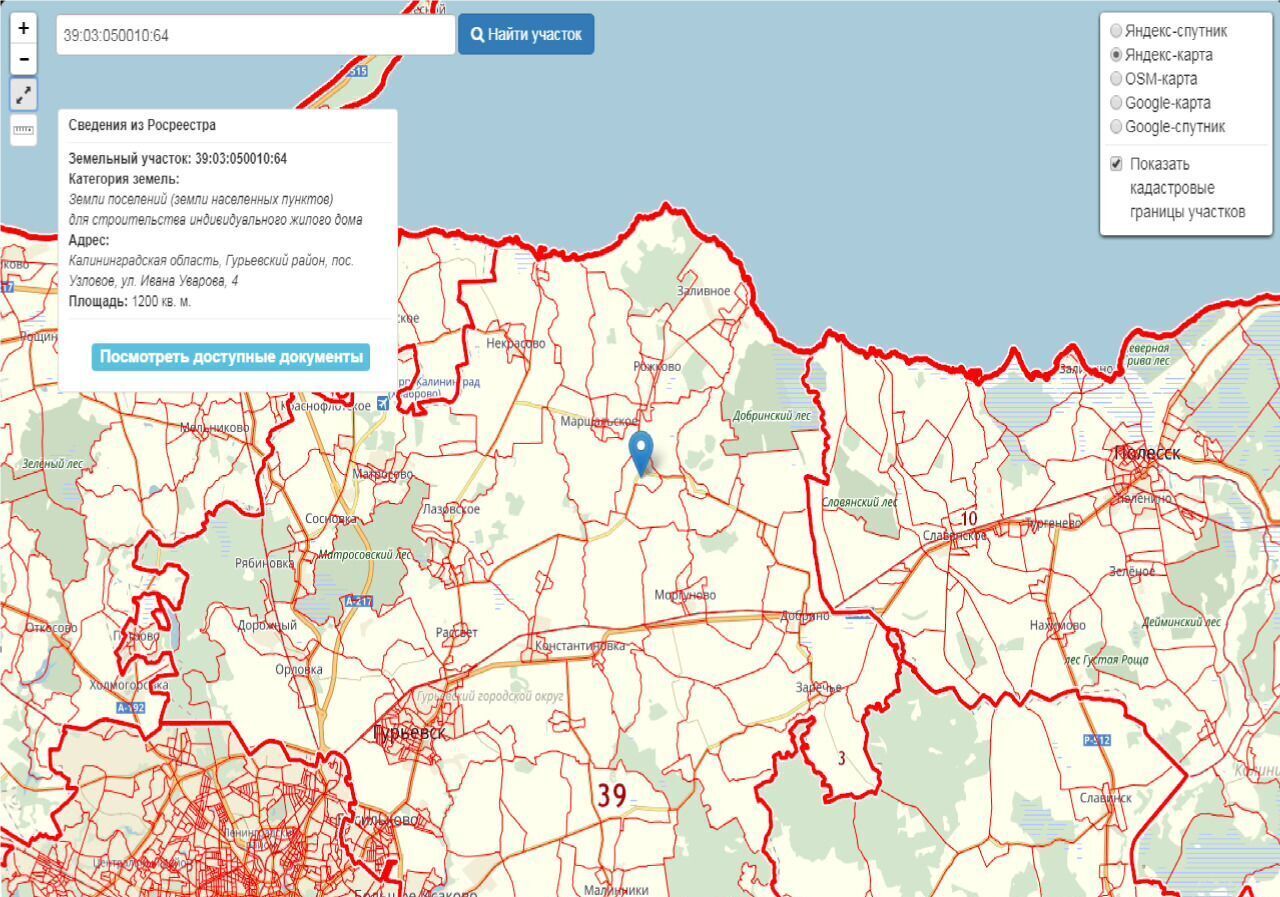1280x897 pixels.
Task: Click the Рябиновка village label
Action: (x=264, y=562)
